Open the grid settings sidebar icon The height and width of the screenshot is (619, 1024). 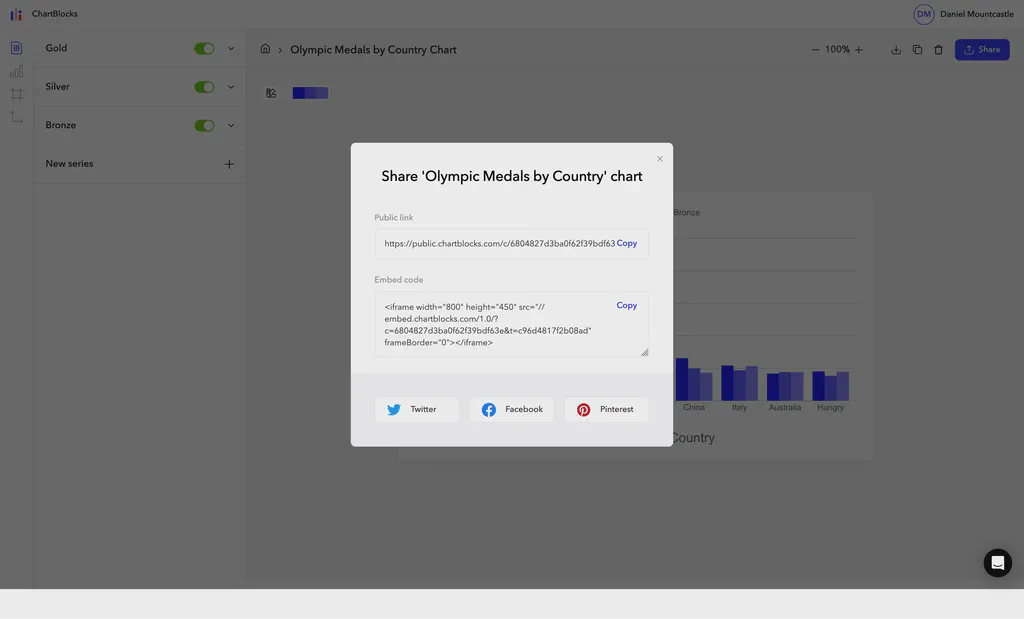coord(15,93)
